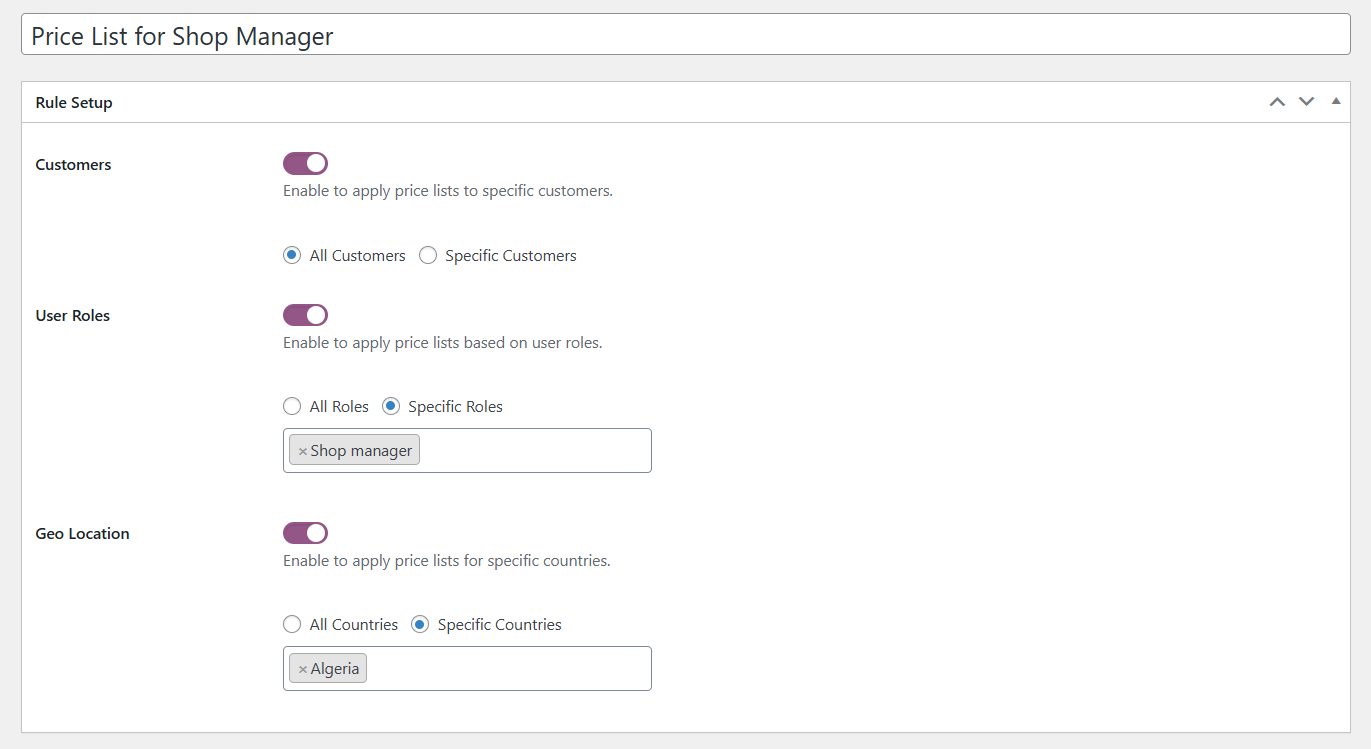Click the Rule Setup panel down arrow
Image resolution: width=1371 pixels, height=749 pixels.
coord(1306,101)
